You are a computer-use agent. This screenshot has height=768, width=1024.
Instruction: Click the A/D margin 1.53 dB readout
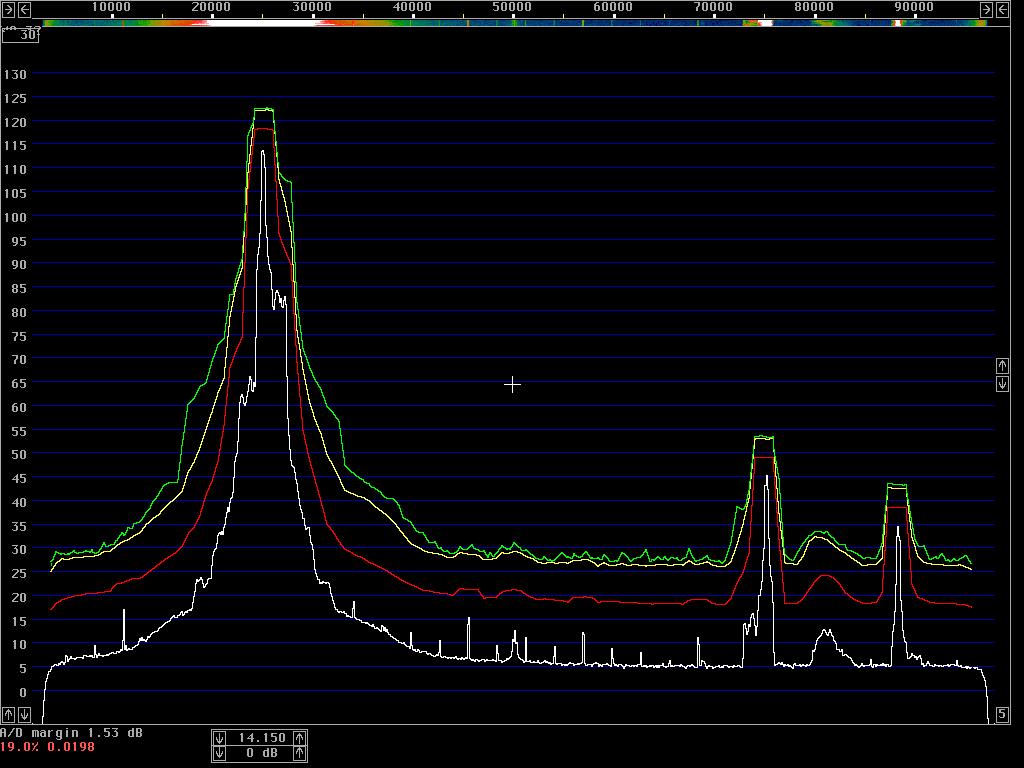pyautogui.click(x=71, y=733)
